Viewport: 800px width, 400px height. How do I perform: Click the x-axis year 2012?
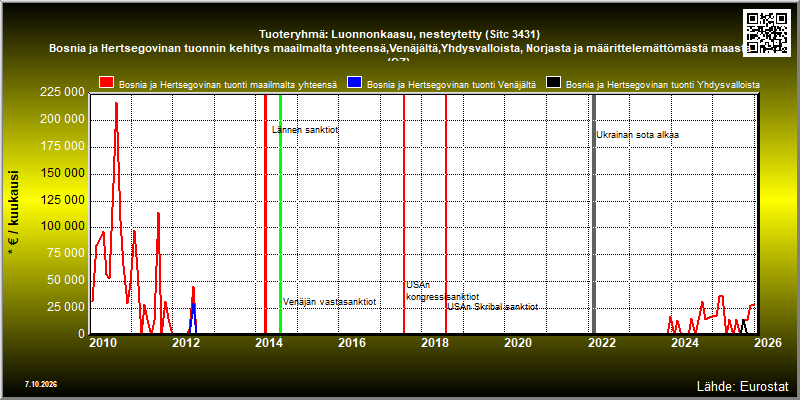point(186,343)
